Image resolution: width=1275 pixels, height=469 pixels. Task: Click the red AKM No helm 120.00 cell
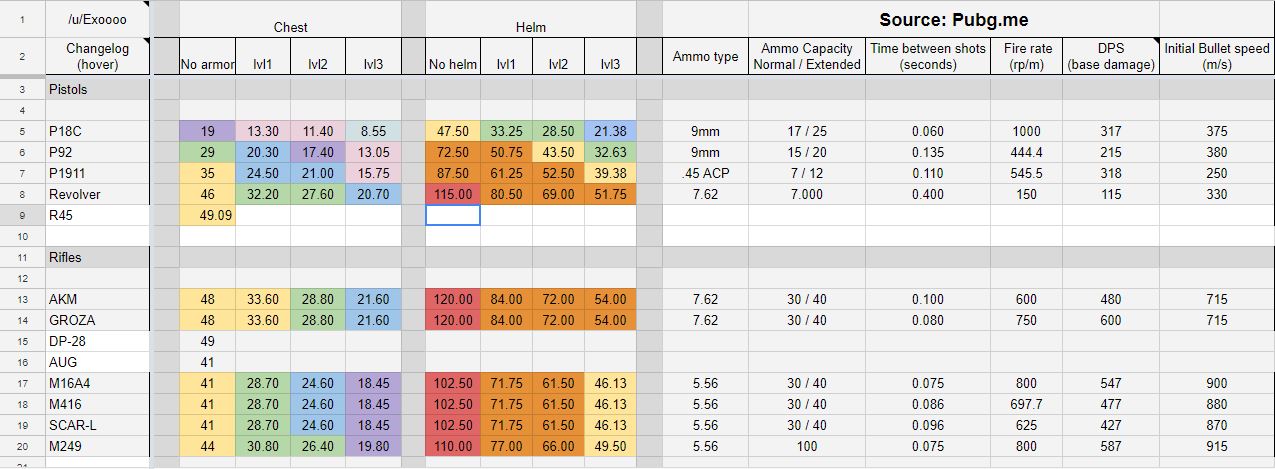coord(453,299)
